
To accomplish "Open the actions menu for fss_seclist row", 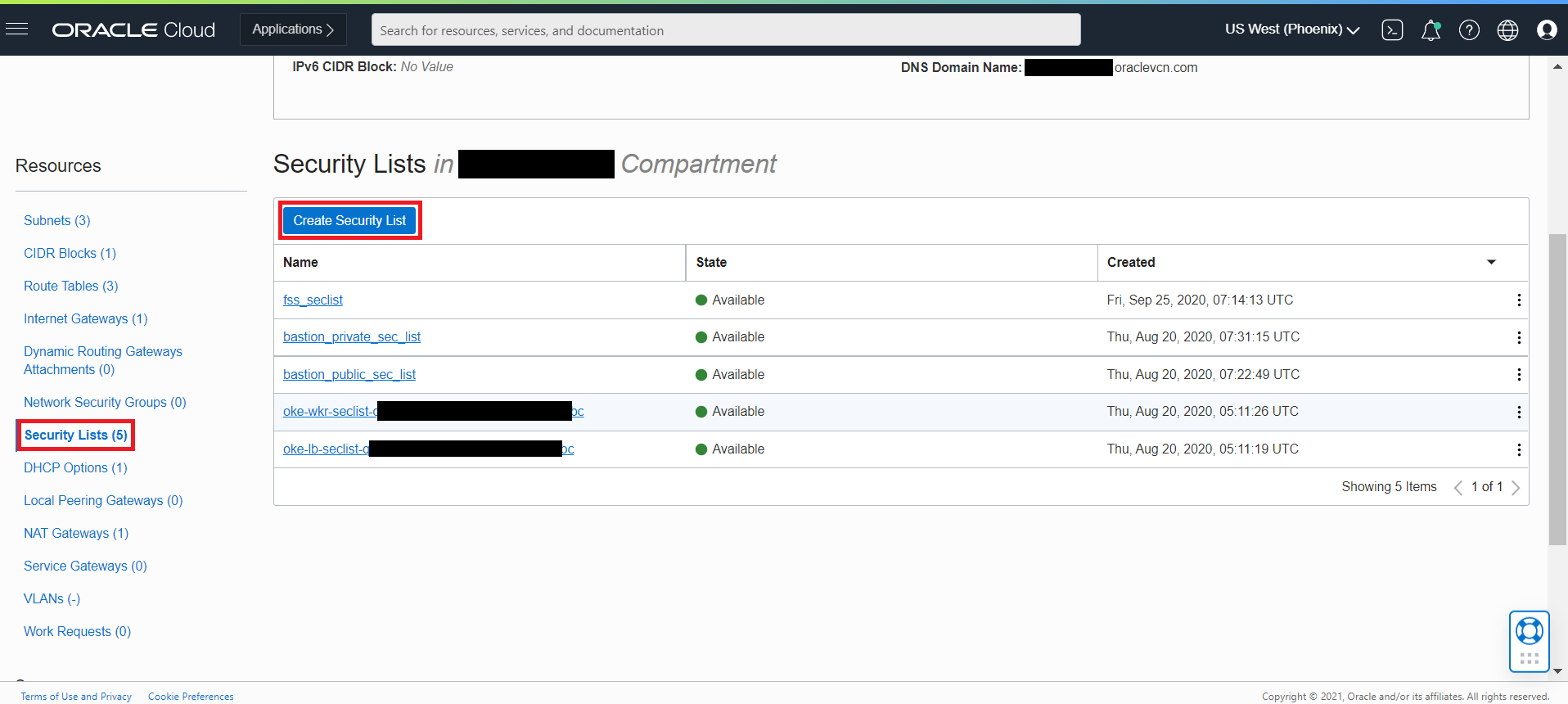I will tap(1519, 300).
